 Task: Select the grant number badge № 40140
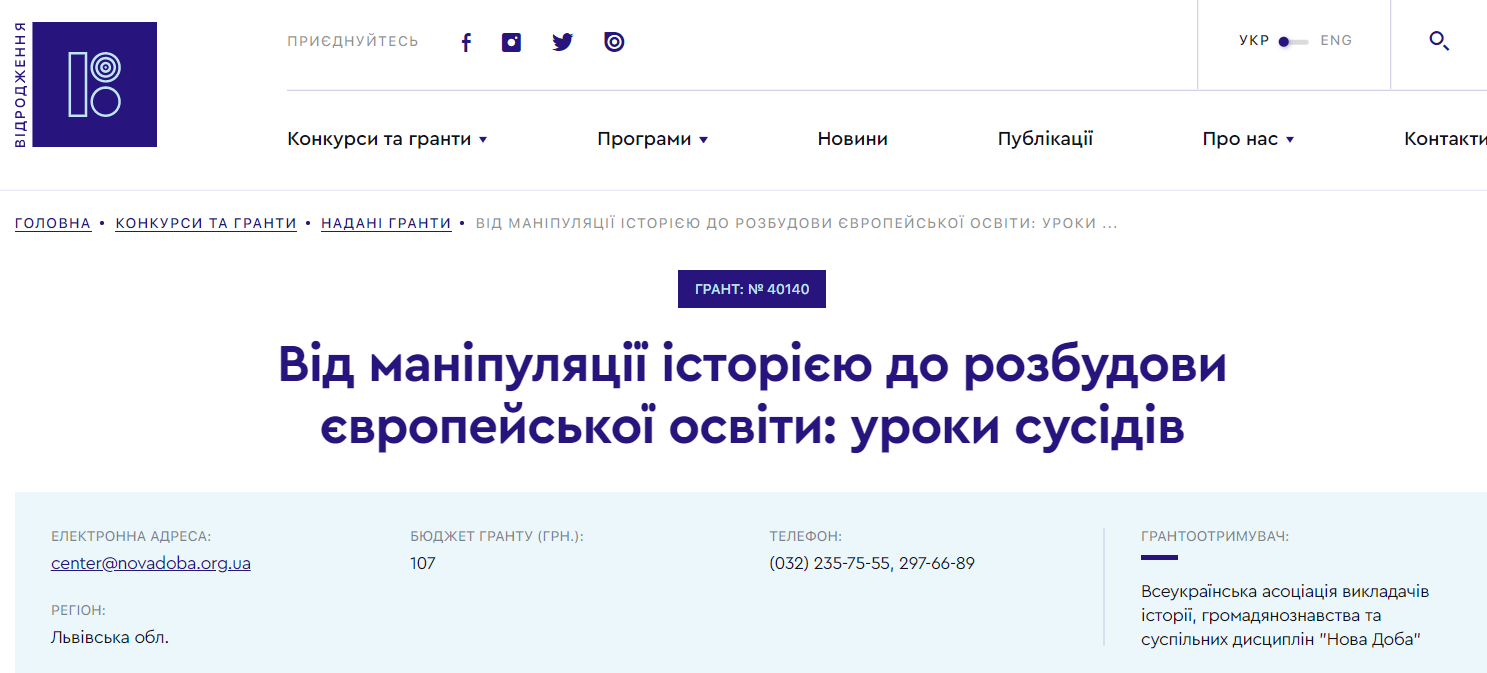(751, 289)
